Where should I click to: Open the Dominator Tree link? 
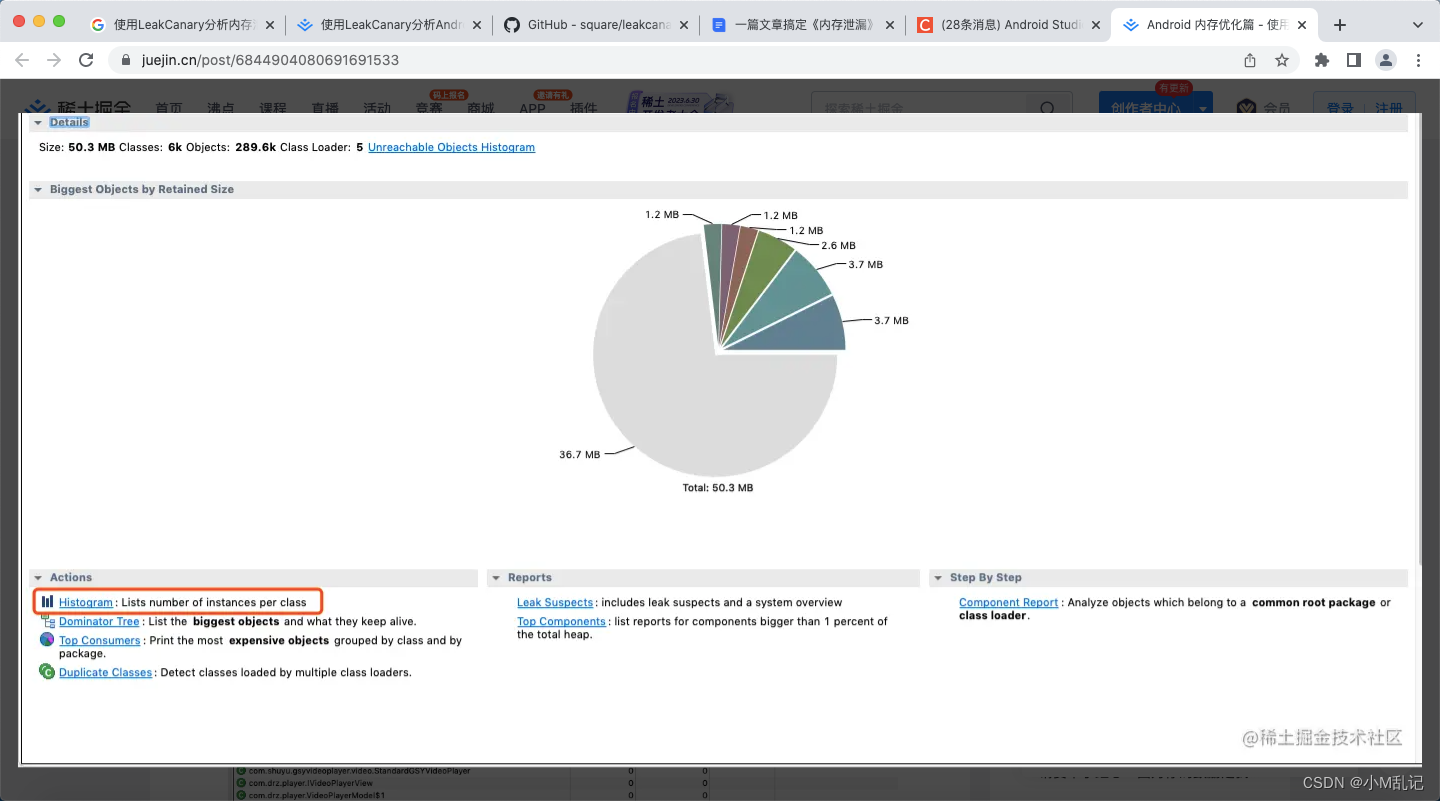coord(99,621)
